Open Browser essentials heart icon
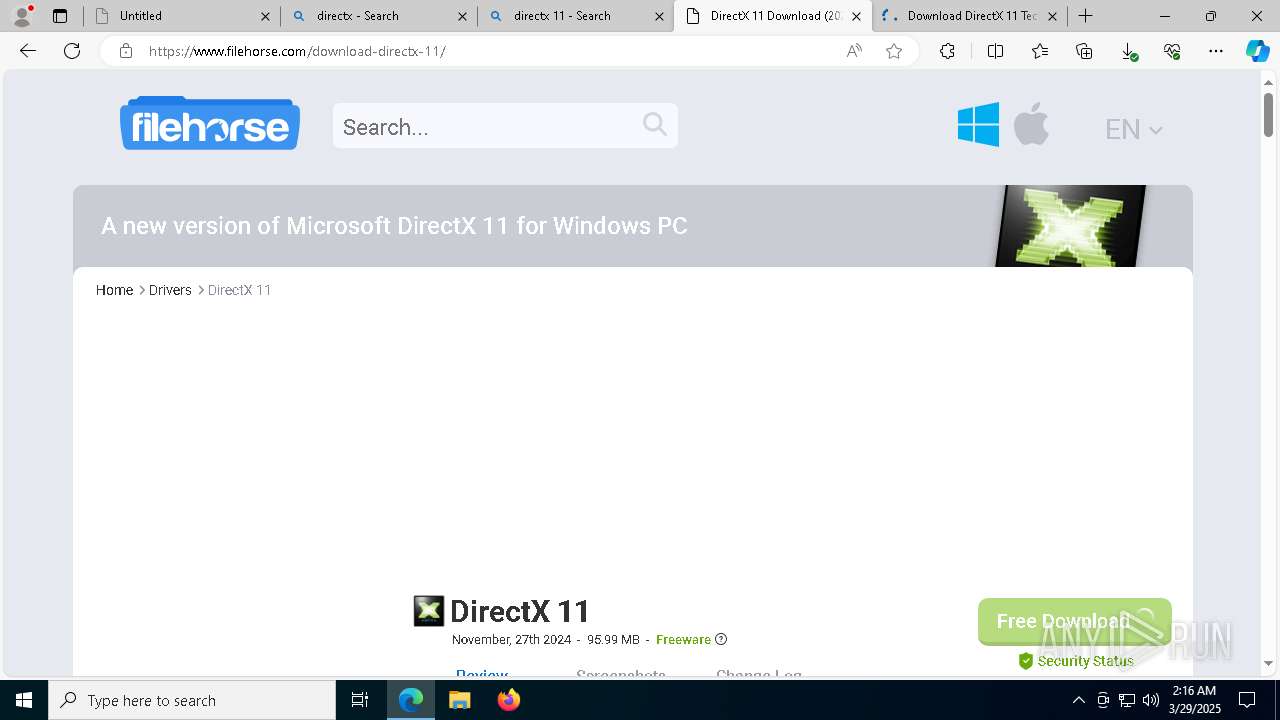 tap(1172, 51)
